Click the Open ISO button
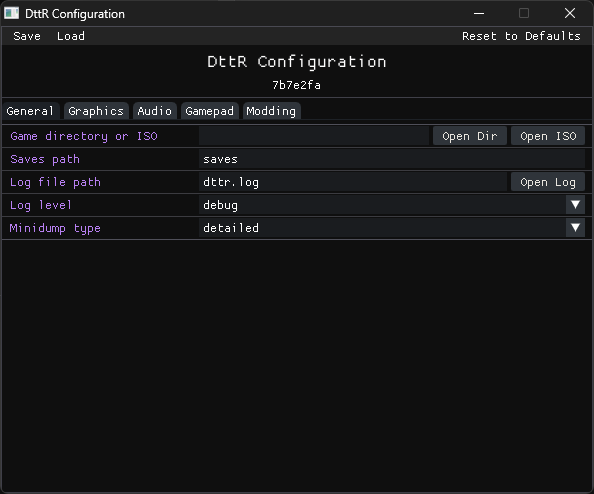 548,136
